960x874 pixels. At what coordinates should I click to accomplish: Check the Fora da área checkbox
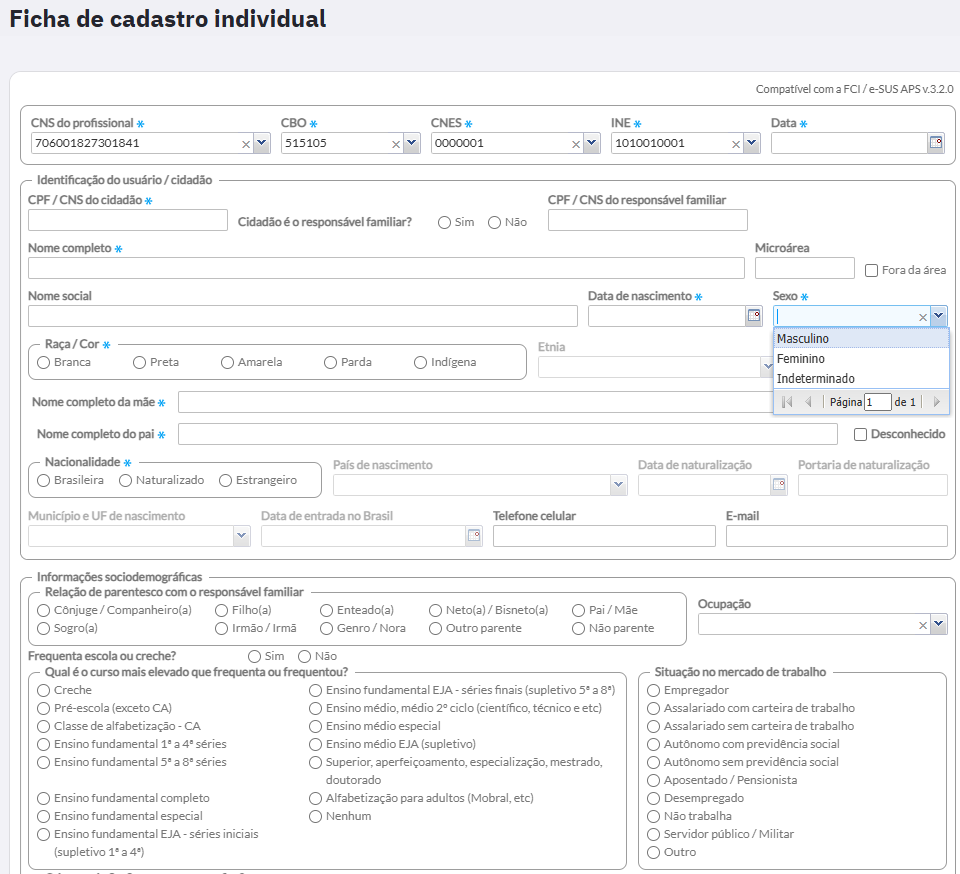point(871,271)
